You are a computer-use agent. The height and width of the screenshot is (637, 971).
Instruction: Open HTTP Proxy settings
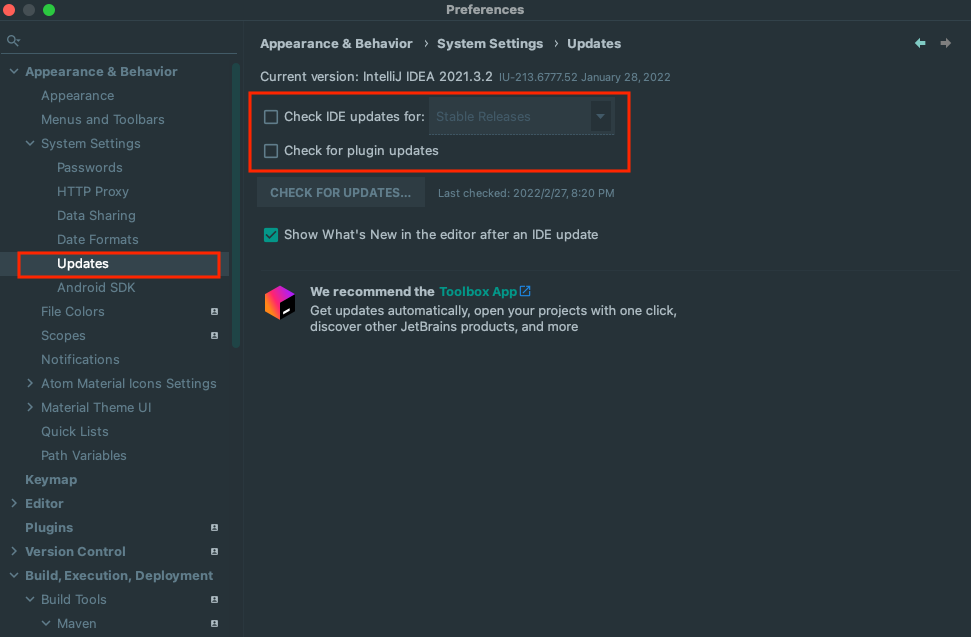[93, 192]
